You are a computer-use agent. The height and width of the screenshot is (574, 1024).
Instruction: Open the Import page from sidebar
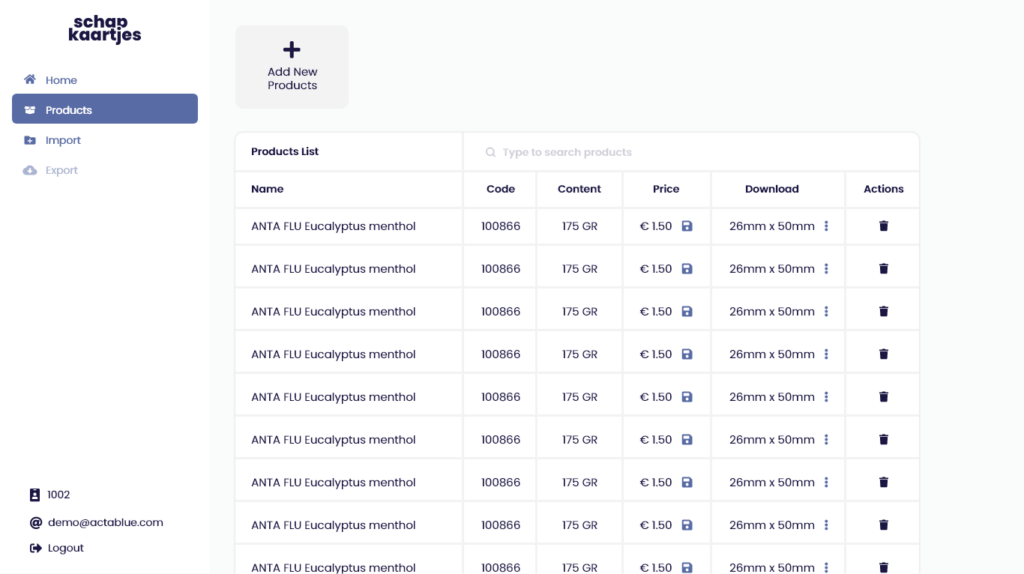click(x=62, y=140)
